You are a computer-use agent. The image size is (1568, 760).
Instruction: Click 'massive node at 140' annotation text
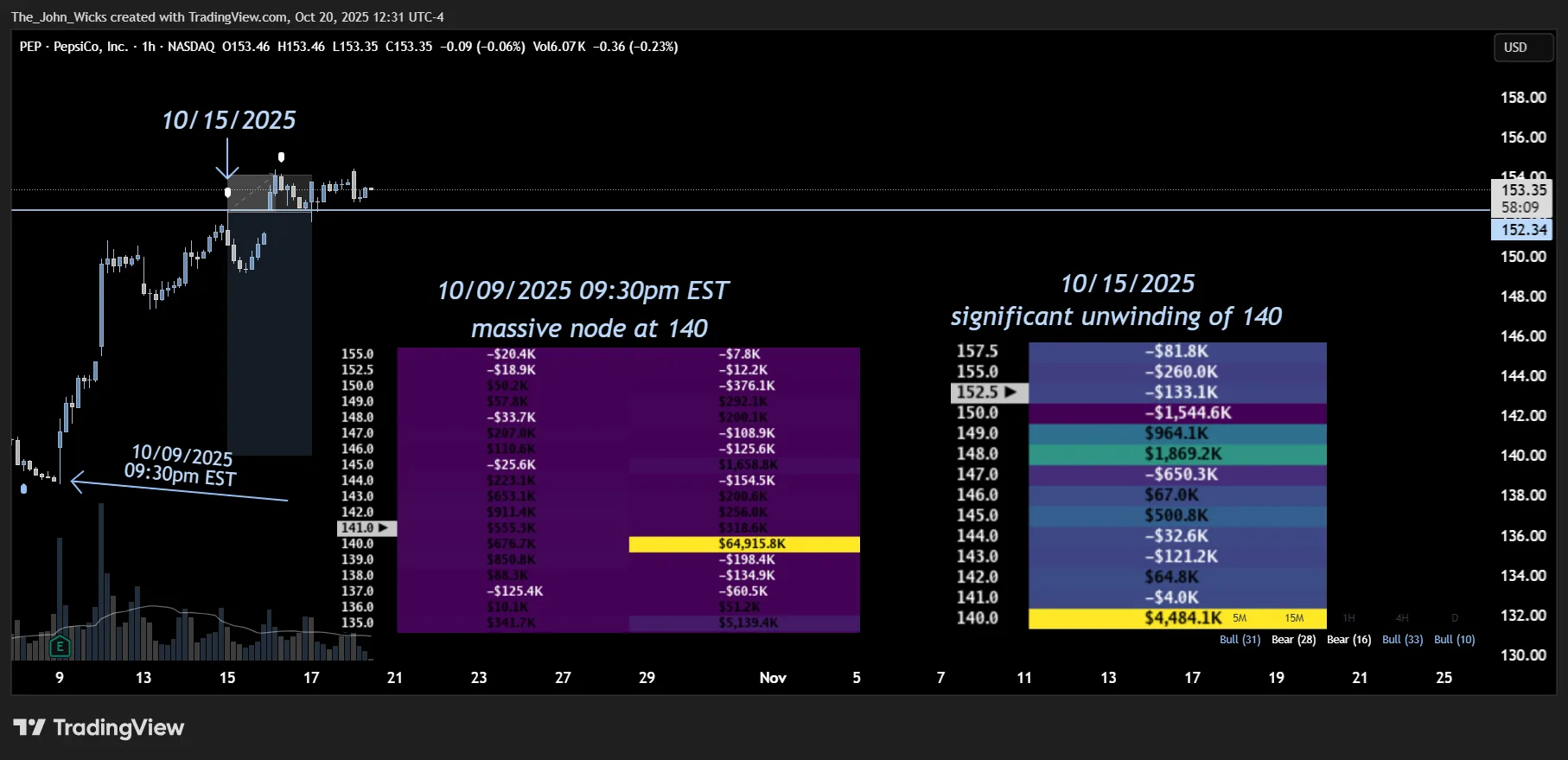click(589, 329)
